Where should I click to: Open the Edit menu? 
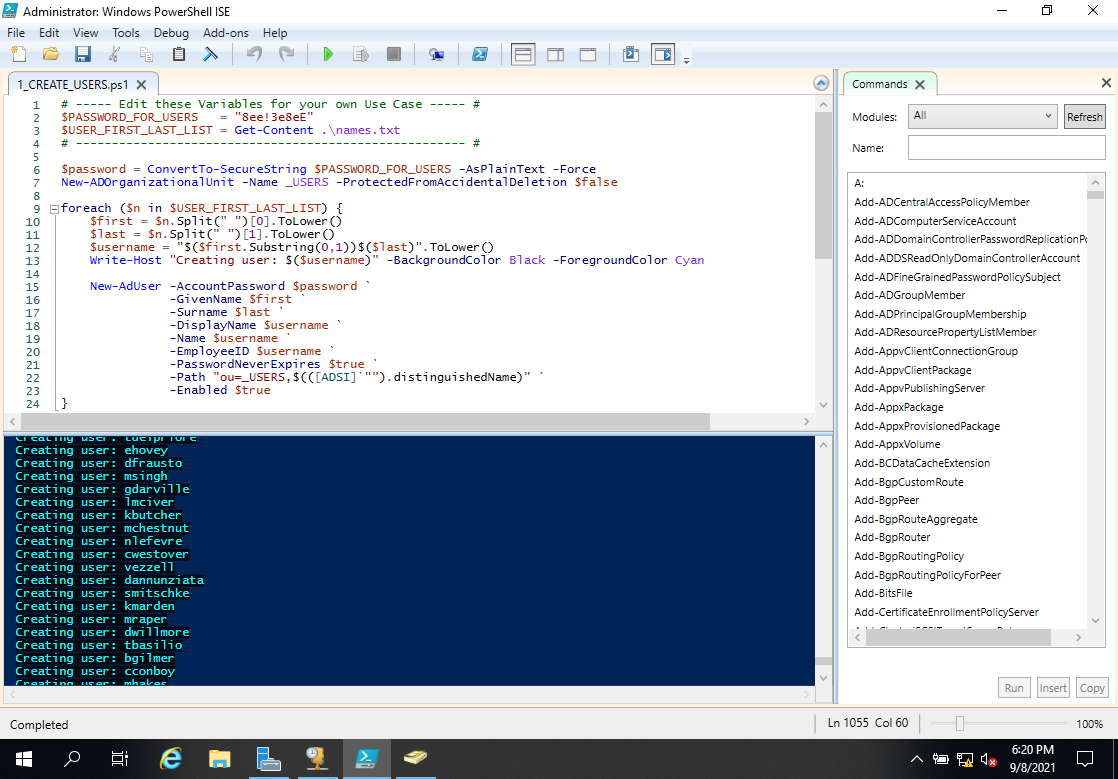pyautogui.click(x=48, y=33)
